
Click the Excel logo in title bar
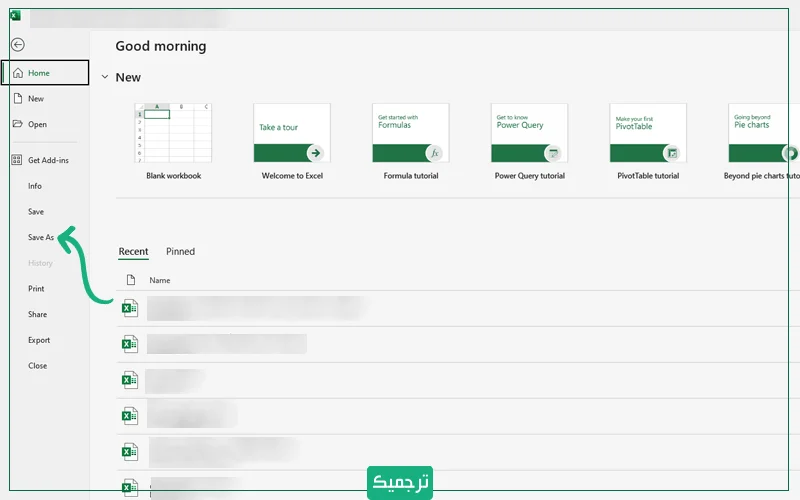15,15
